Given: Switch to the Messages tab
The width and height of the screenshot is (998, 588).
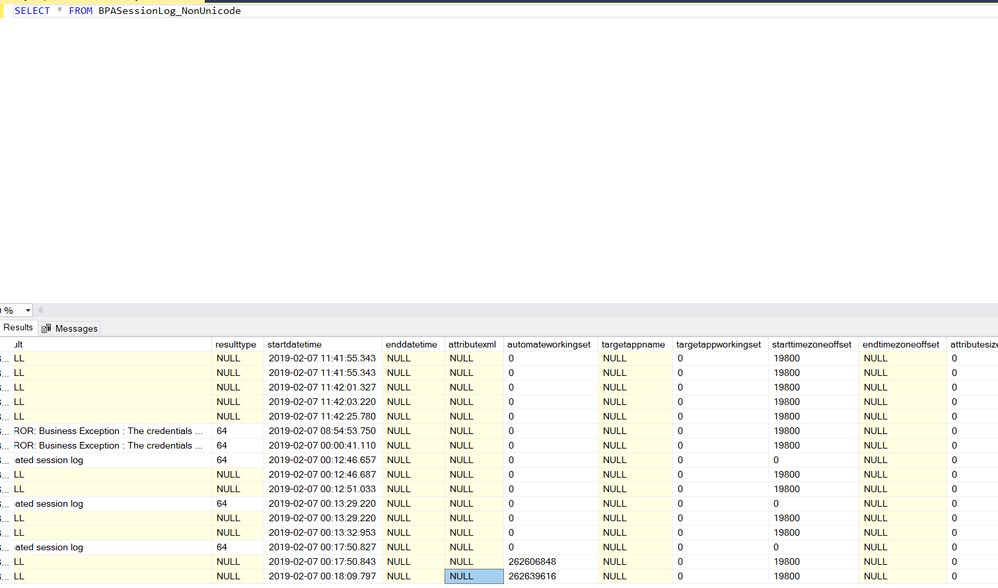Looking at the screenshot, I should [x=76, y=328].
